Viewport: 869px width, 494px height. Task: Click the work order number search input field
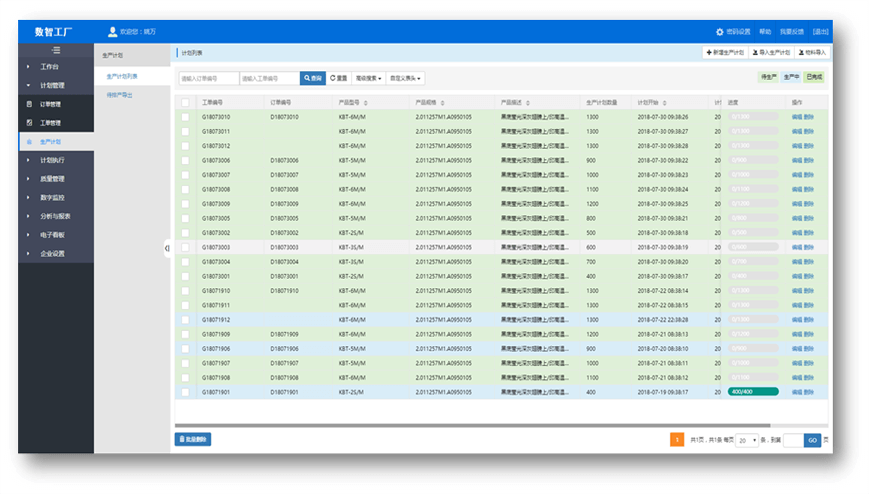[269, 78]
